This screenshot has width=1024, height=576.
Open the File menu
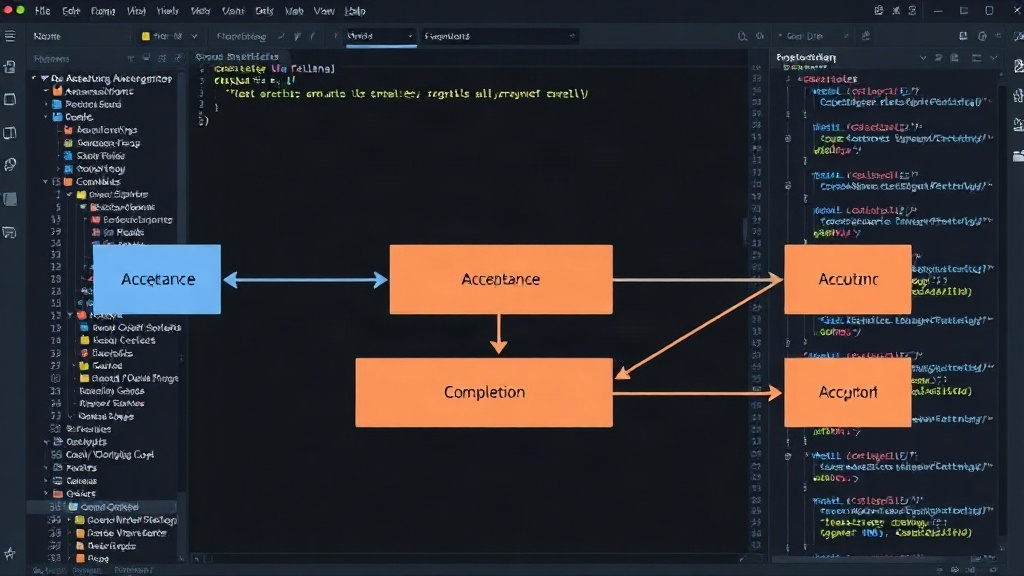tap(42, 11)
